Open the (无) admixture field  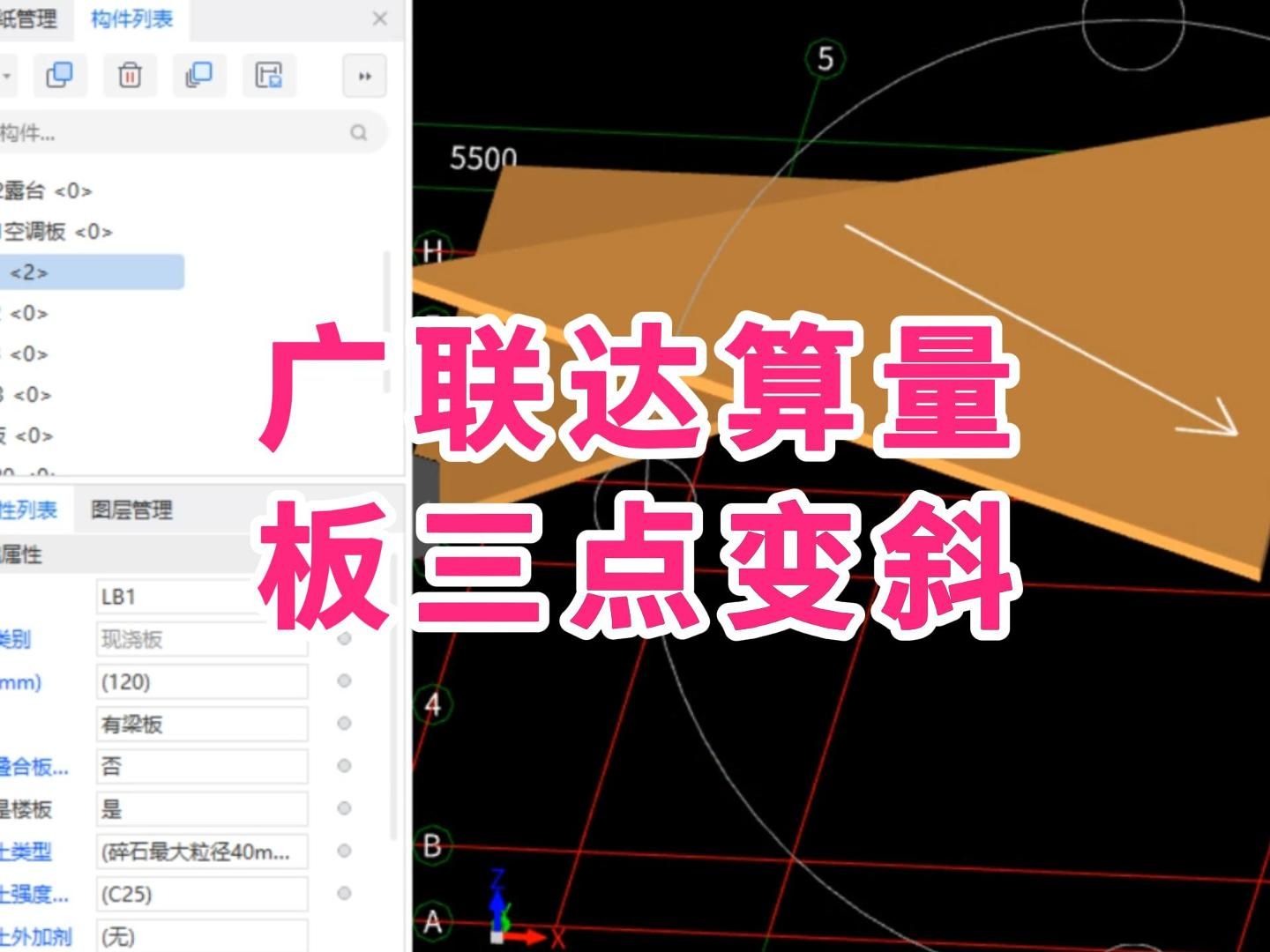point(202,935)
